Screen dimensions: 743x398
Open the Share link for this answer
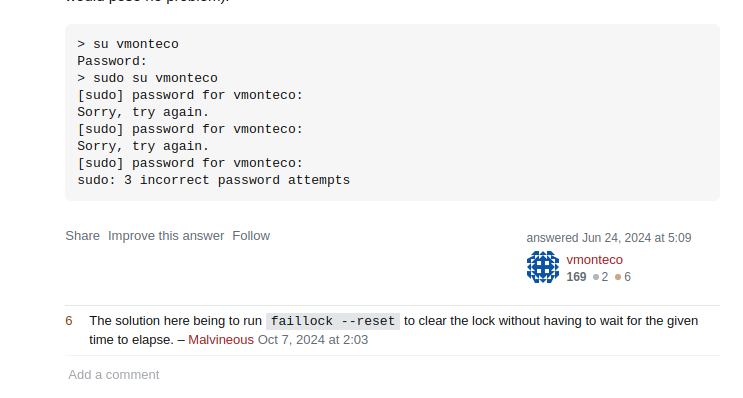point(82,236)
